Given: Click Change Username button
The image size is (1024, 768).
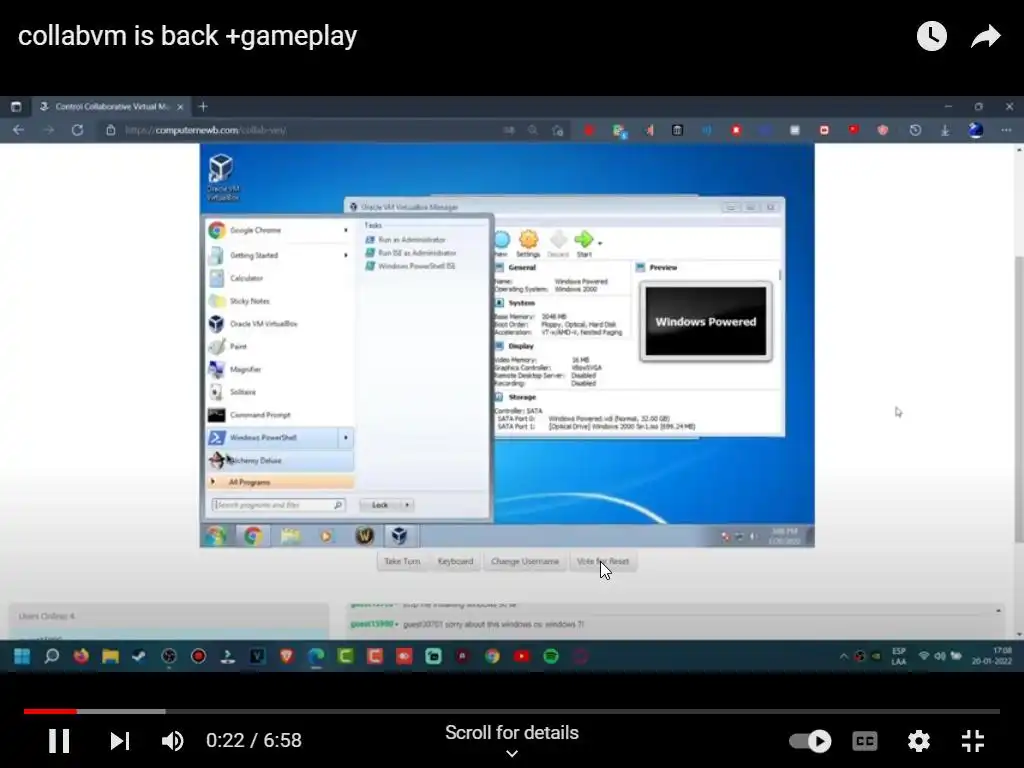Looking at the screenshot, I should 524,561.
